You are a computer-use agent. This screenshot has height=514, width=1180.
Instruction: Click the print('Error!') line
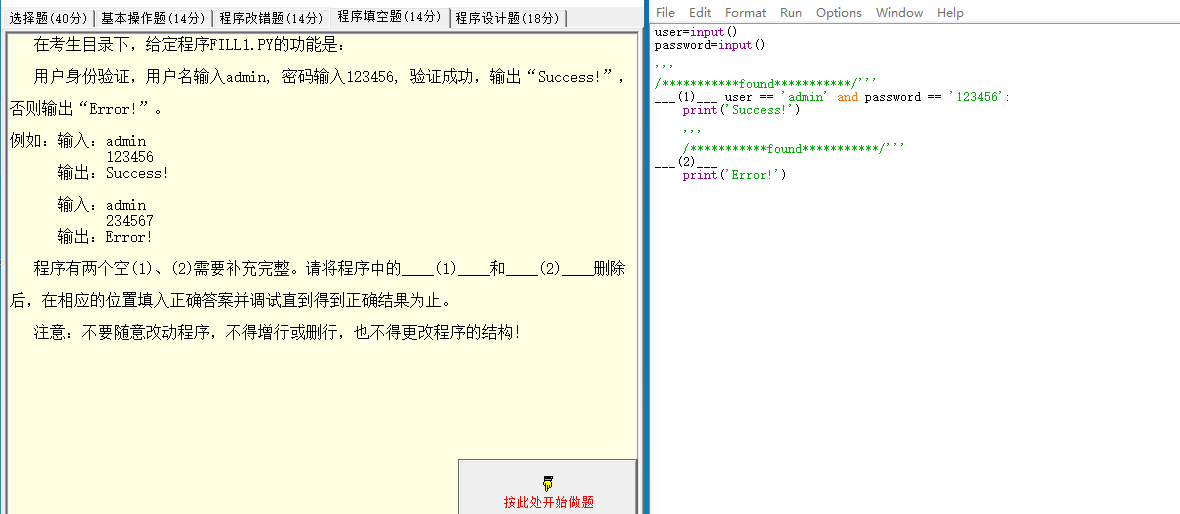pos(734,175)
